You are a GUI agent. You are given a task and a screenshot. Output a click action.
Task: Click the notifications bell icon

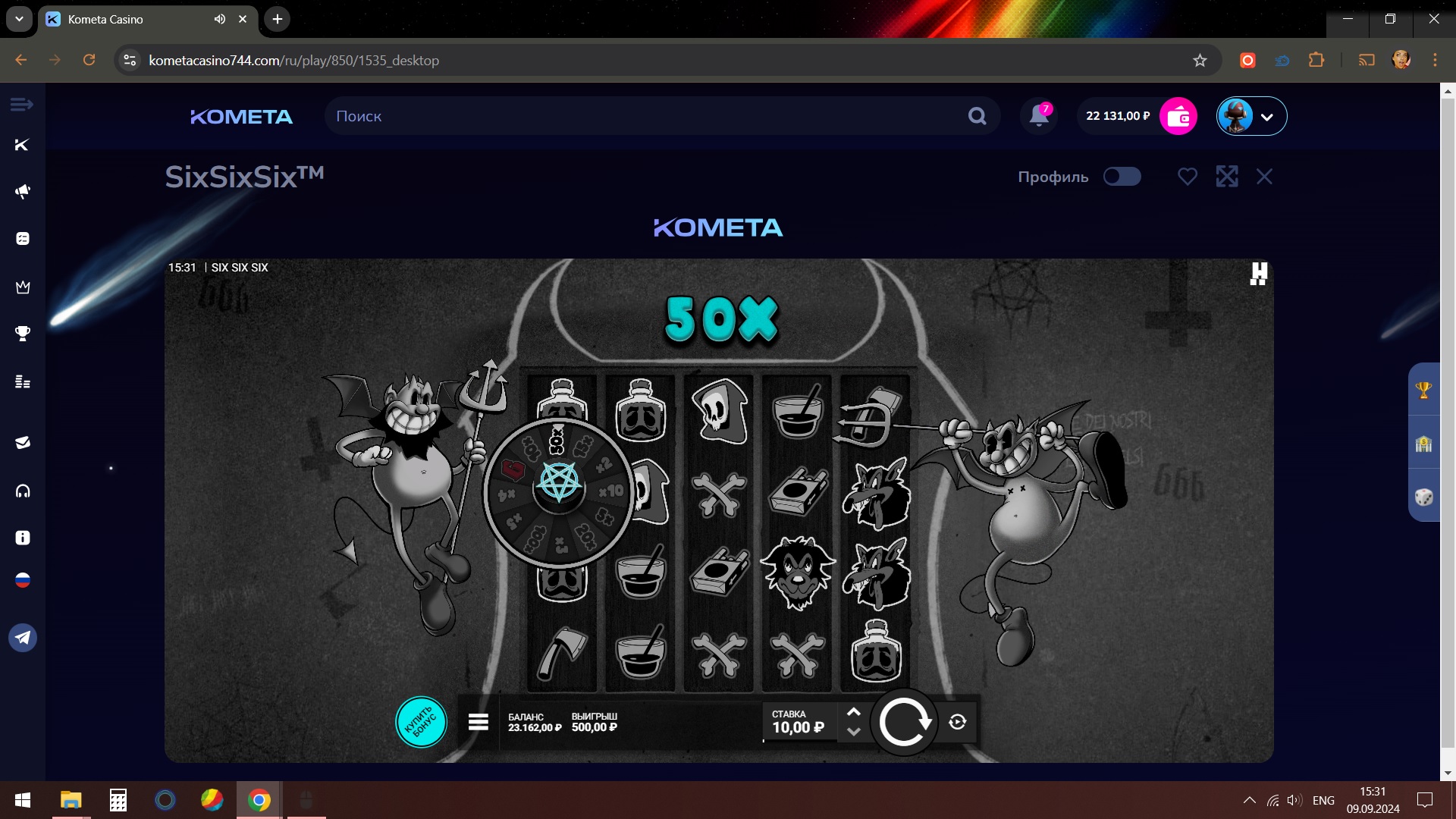[1039, 116]
